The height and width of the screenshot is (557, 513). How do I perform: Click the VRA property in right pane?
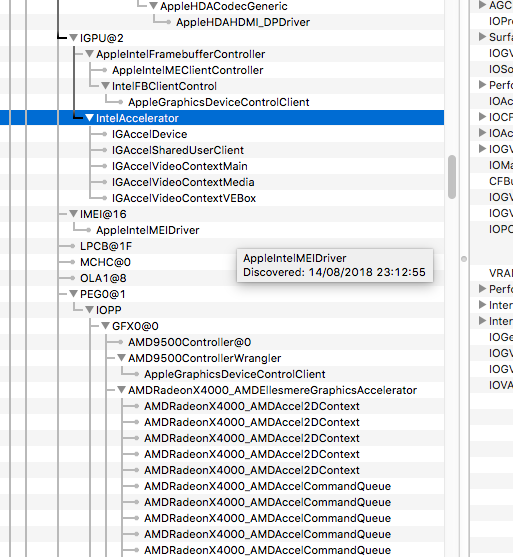(501, 273)
